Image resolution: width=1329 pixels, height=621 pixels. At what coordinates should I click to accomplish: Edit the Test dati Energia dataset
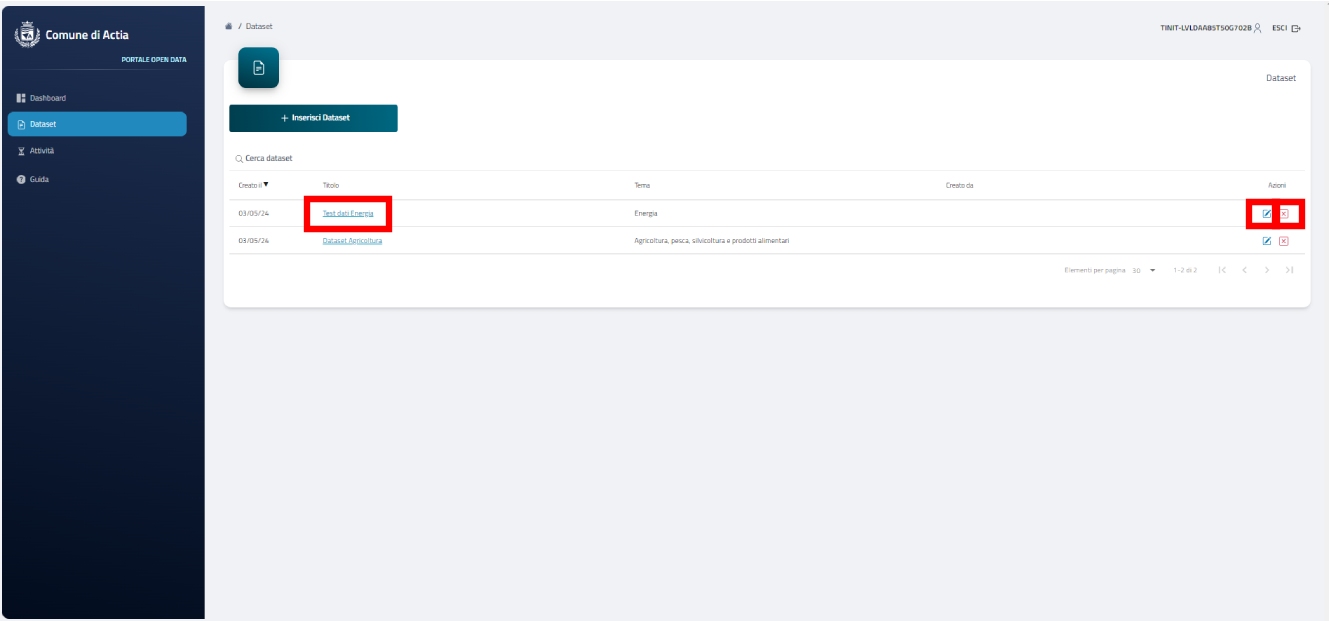pyautogui.click(x=1266, y=214)
